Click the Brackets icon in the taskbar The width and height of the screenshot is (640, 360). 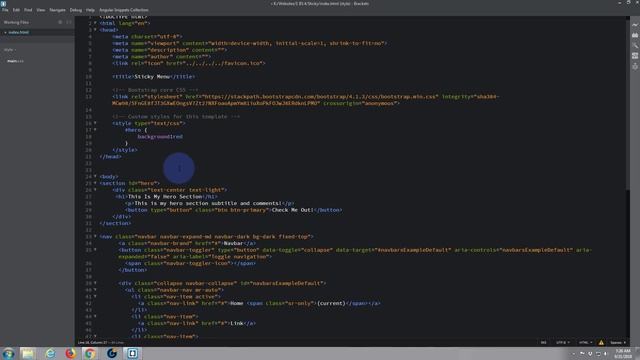pos(132,353)
